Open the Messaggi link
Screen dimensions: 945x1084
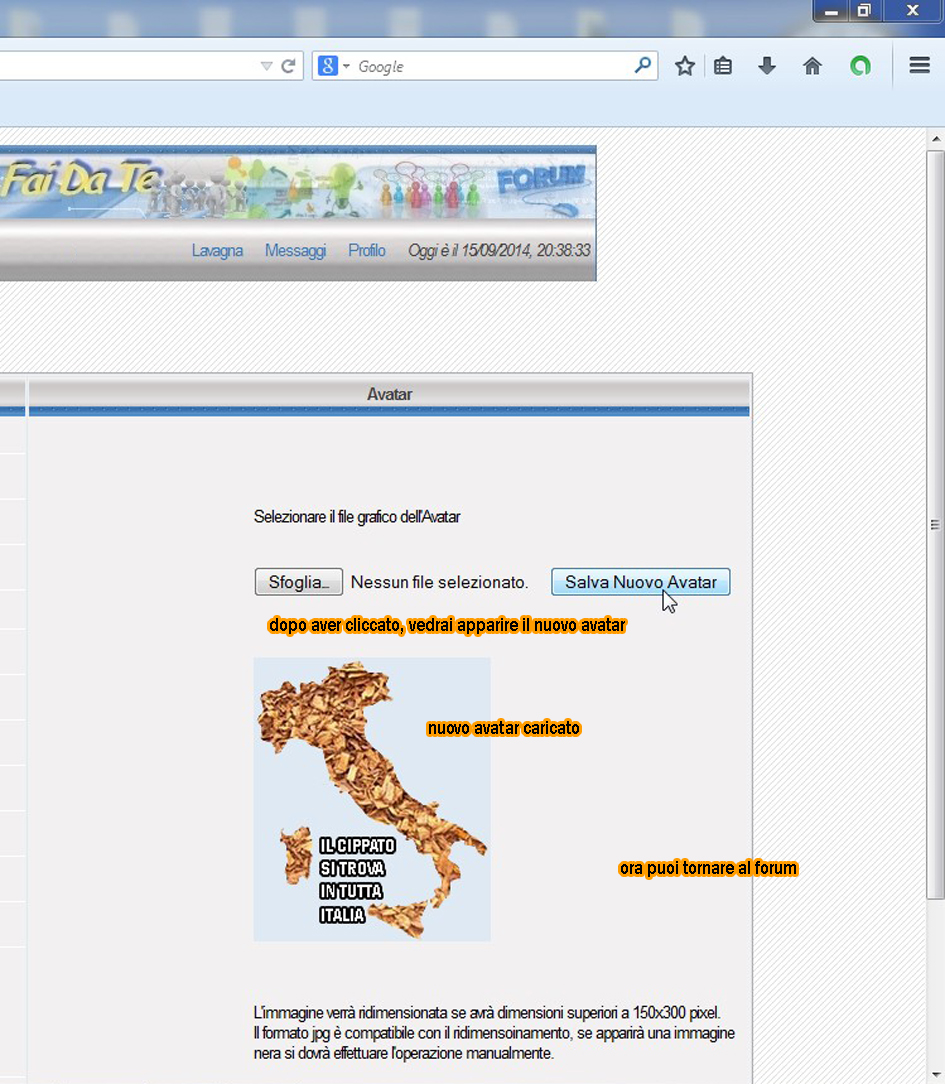pos(295,250)
